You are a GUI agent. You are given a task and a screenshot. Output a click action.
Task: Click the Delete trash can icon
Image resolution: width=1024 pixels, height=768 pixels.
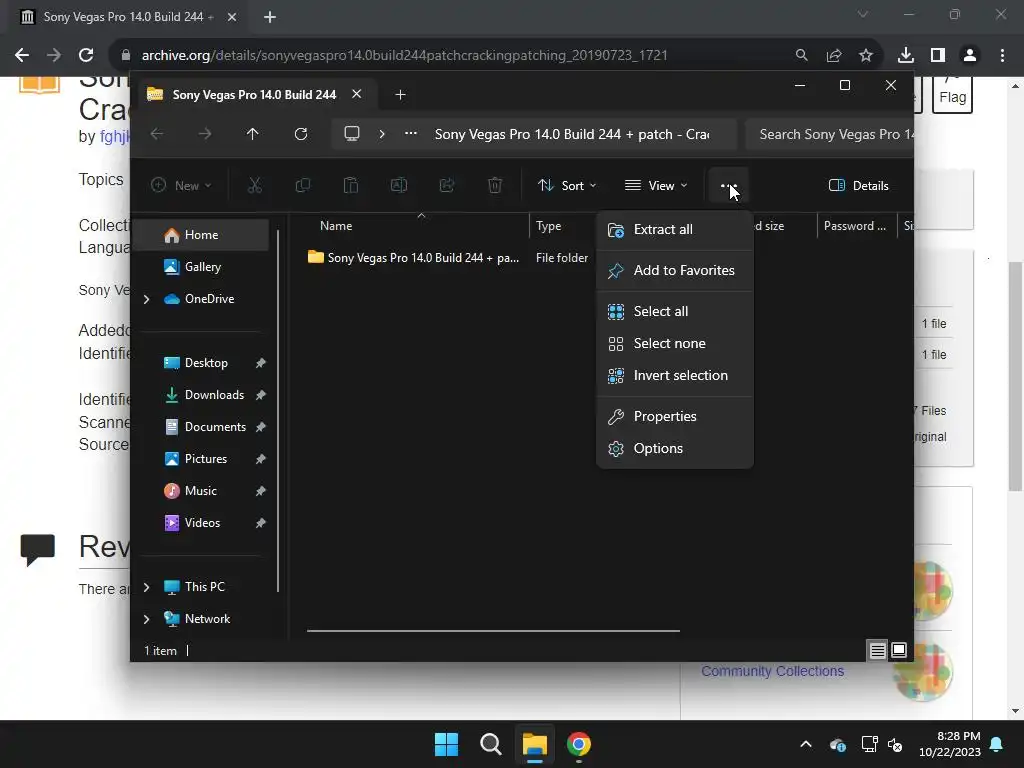point(495,185)
